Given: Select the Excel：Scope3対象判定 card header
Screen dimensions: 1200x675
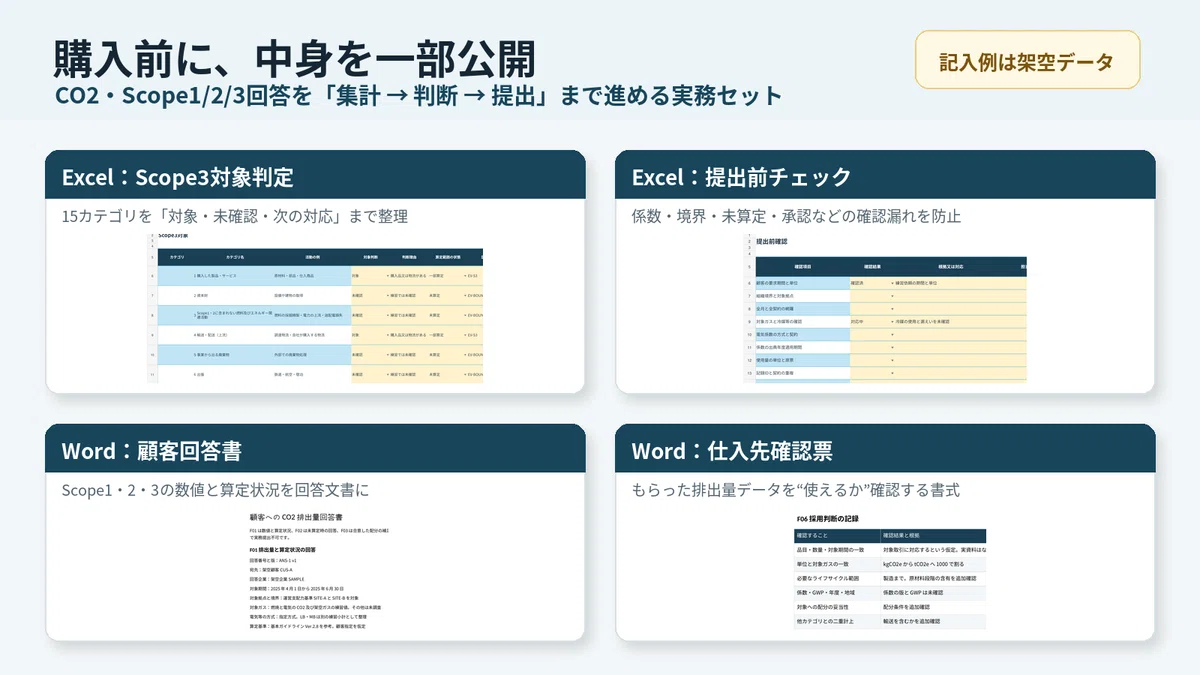Looking at the screenshot, I should point(316,177).
